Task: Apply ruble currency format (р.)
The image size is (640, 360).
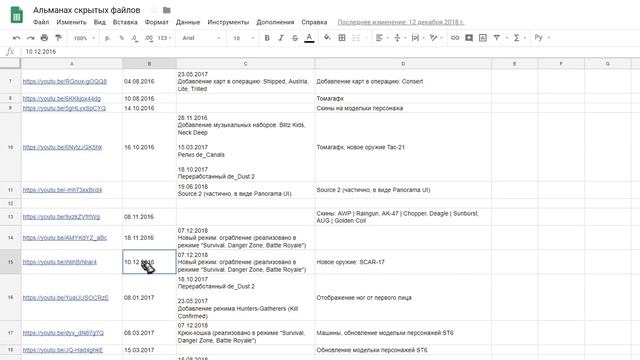Action: tap(107, 38)
